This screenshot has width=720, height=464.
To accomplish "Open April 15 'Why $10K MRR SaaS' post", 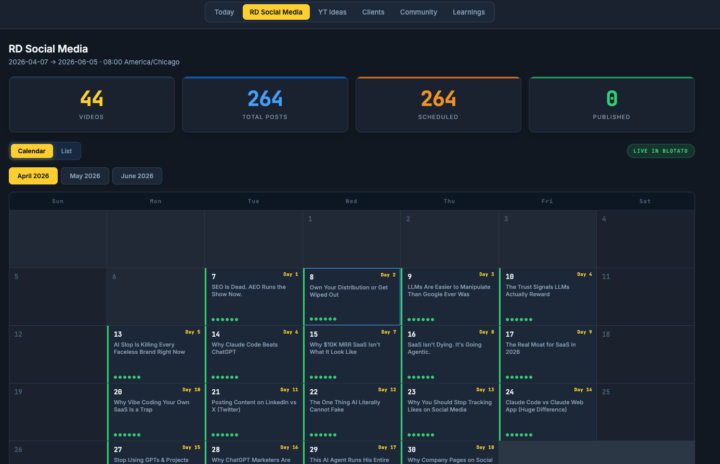I will [352, 354].
